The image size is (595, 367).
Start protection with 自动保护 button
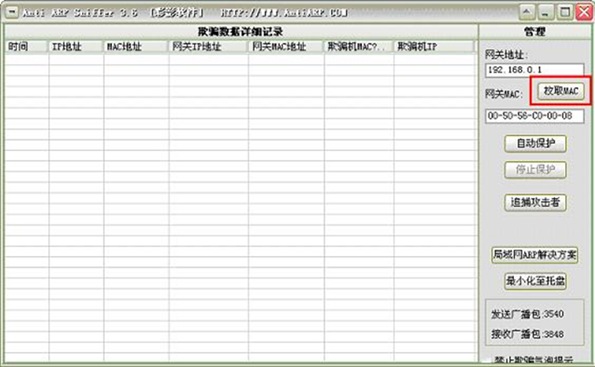535,143
